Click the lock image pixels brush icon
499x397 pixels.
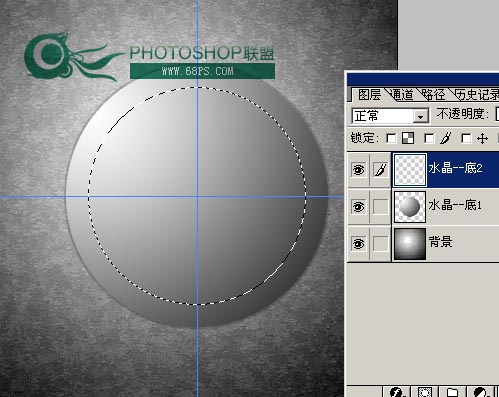click(x=446, y=138)
